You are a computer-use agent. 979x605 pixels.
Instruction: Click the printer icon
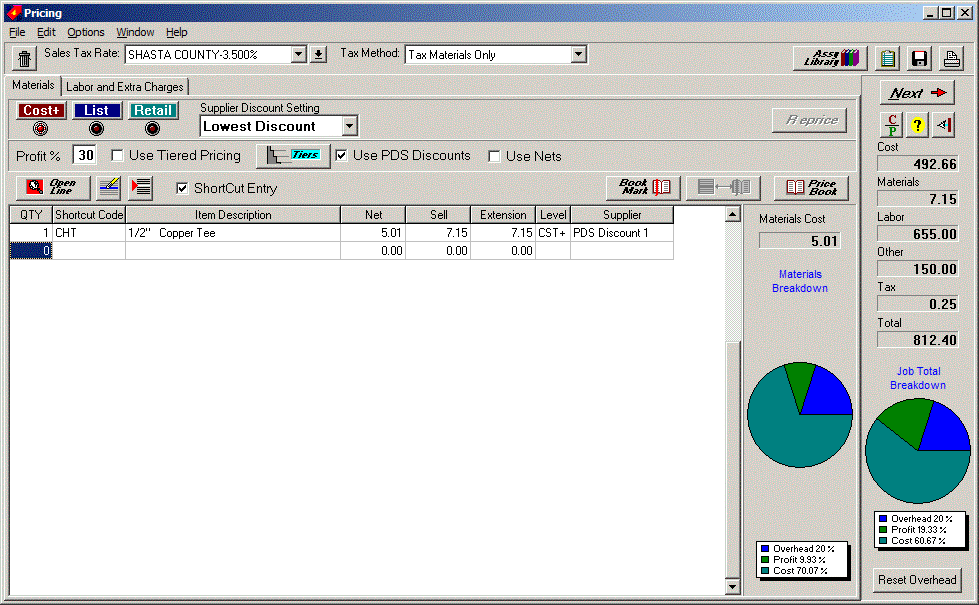tap(951, 59)
